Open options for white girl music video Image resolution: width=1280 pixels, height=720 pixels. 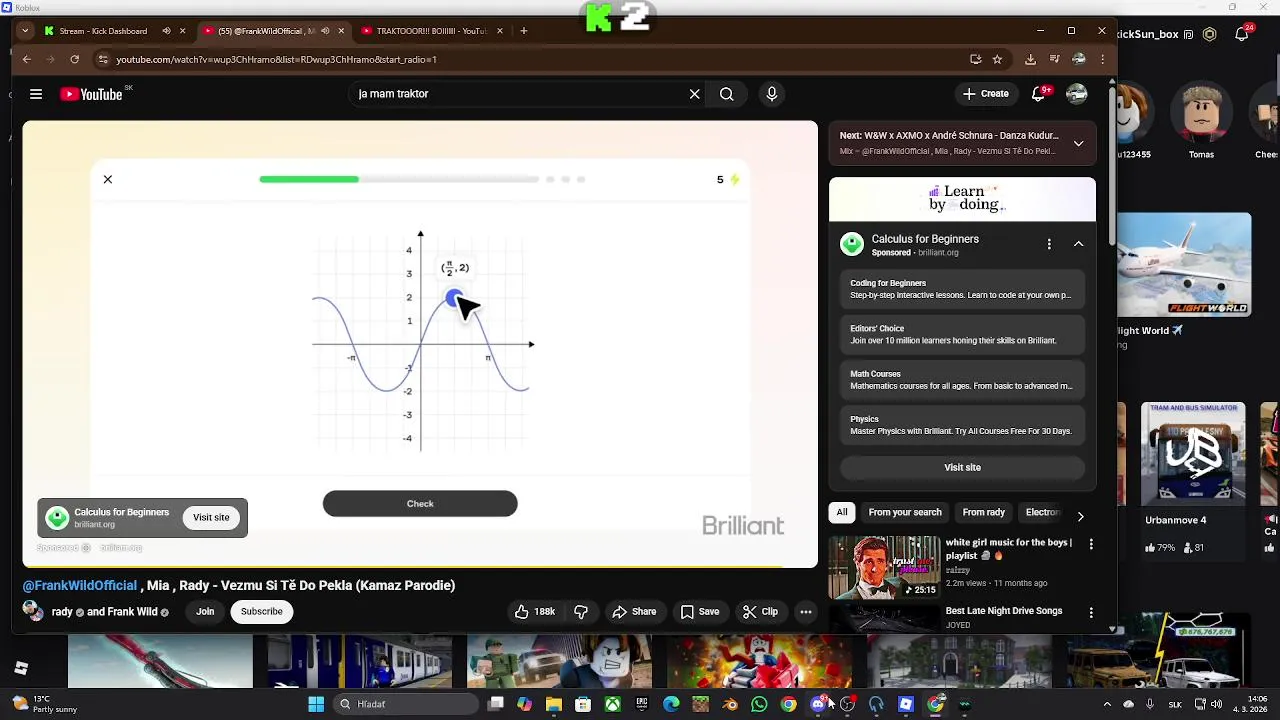[x=1091, y=544]
